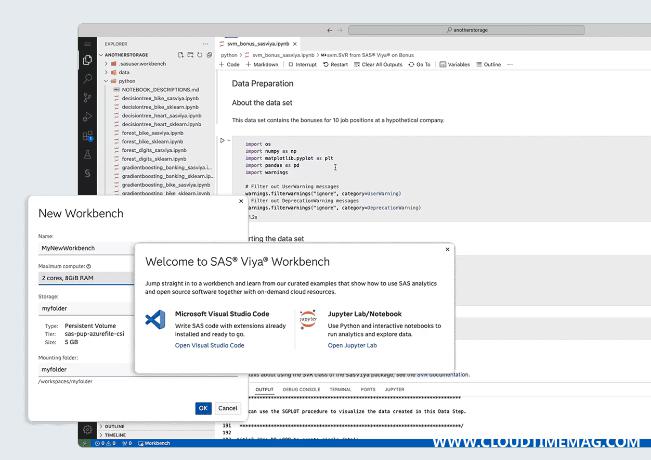Screen dimensions: 651x460
Task: Click the Jupyter logo in the welcome dialog
Action: pyautogui.click(x=308, y=319)
